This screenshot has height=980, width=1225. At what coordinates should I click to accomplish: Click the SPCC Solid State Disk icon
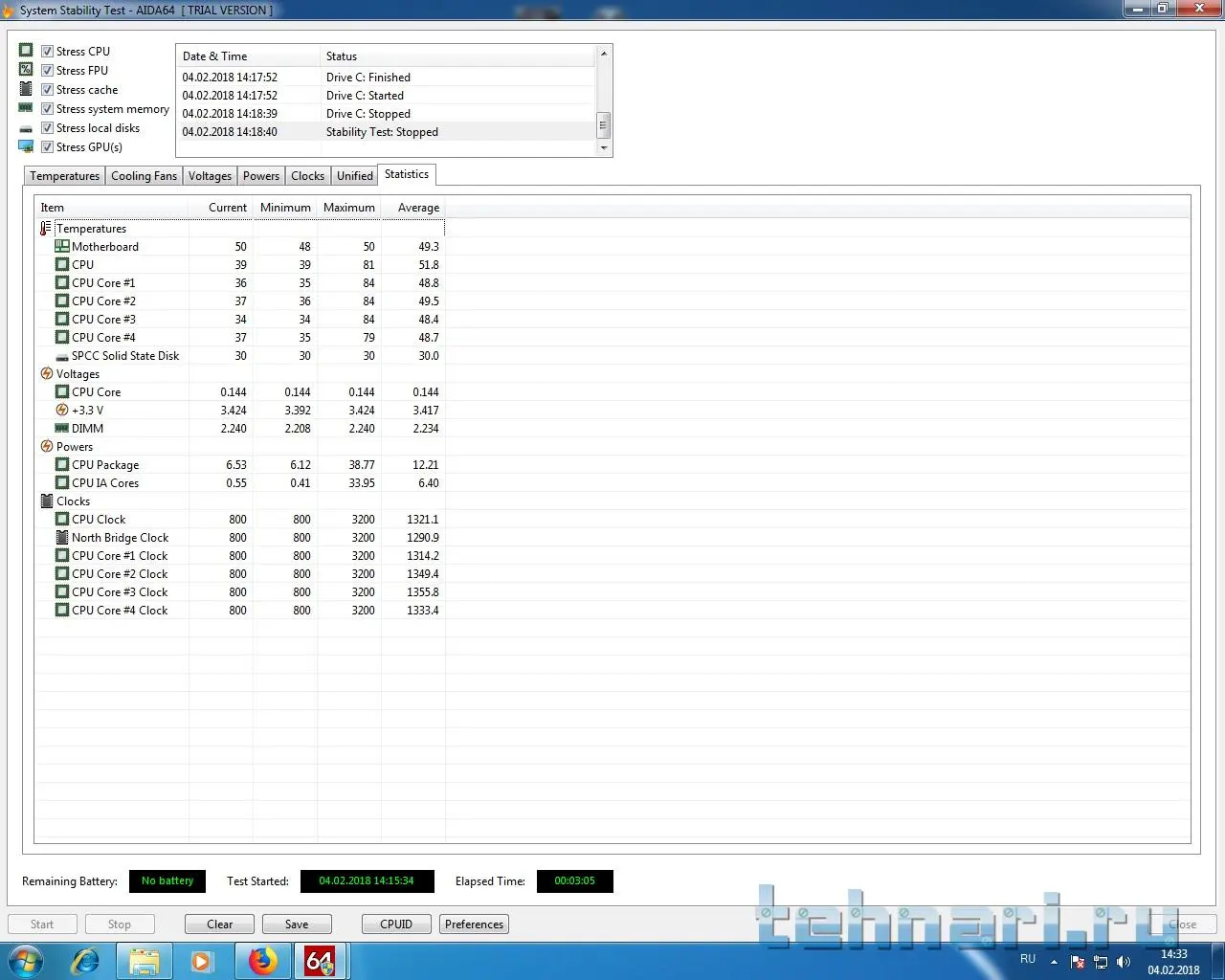[x=62, y=356]
